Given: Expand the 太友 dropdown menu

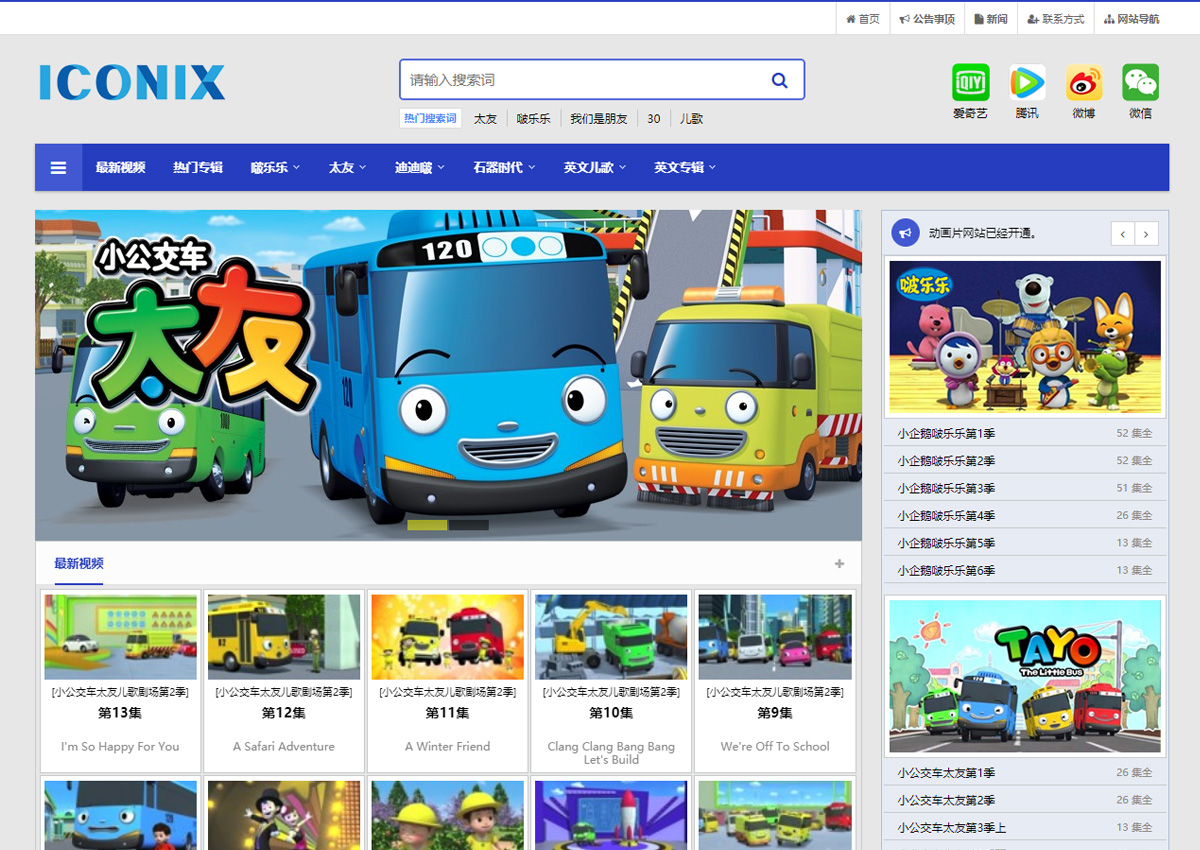Looking at the screenshot, I should click(x=347, y=167).
